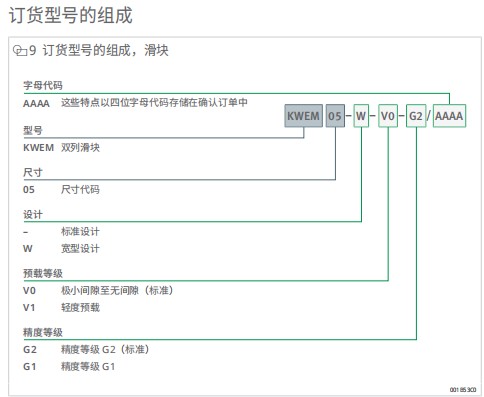Click the G2 code in the legend
Viewport: 484px width, 397px height.
[30, 350]
